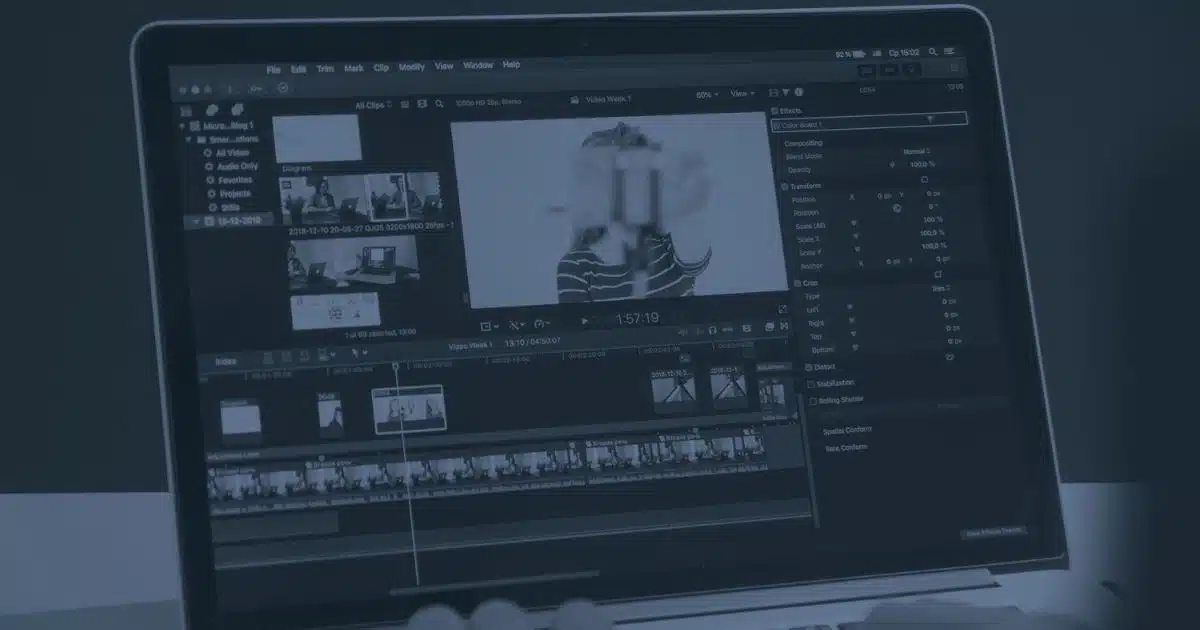Open the Help menu

511,65
